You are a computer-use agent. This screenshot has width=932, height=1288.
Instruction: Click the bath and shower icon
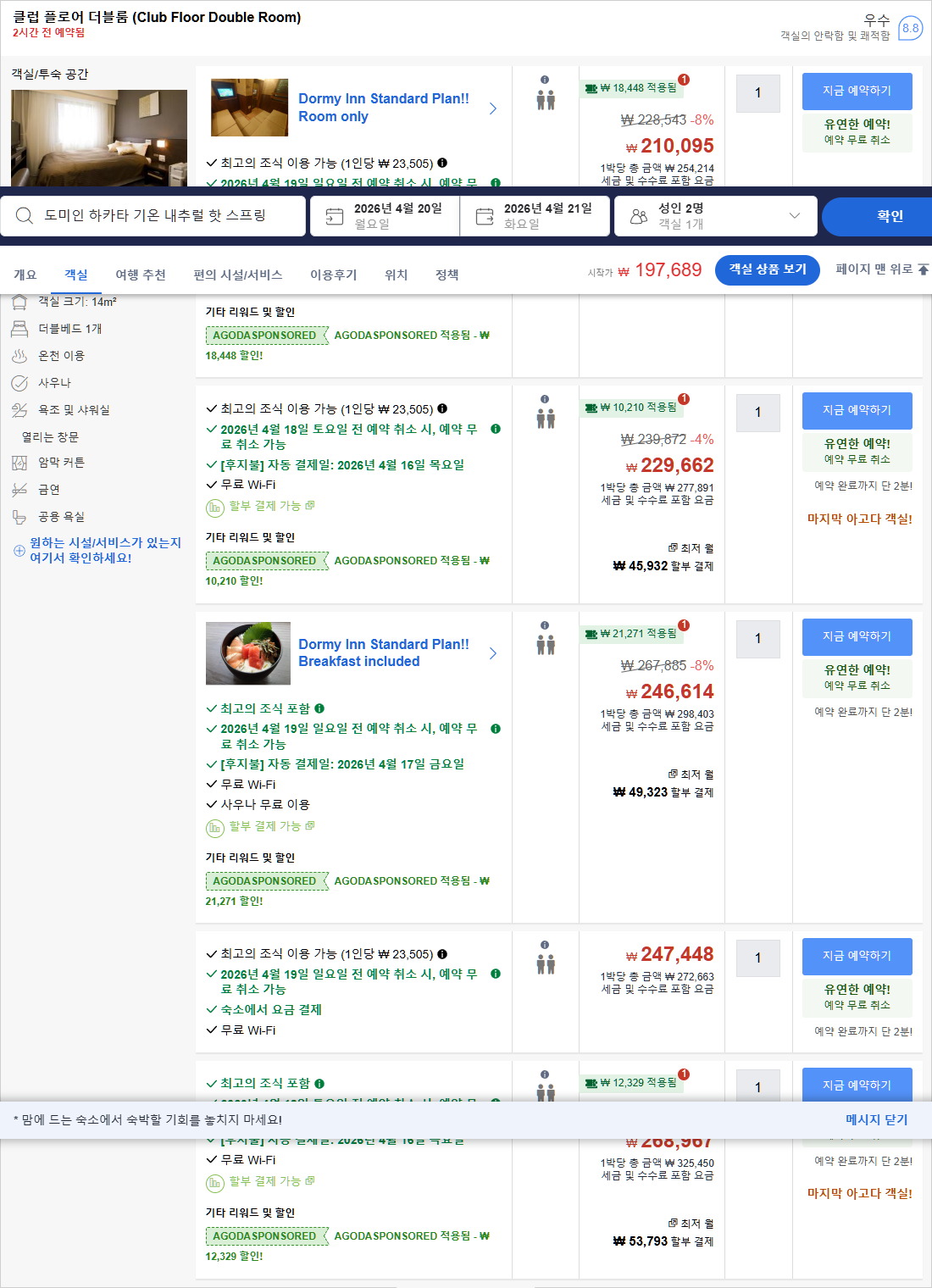[x=19, y=410]
